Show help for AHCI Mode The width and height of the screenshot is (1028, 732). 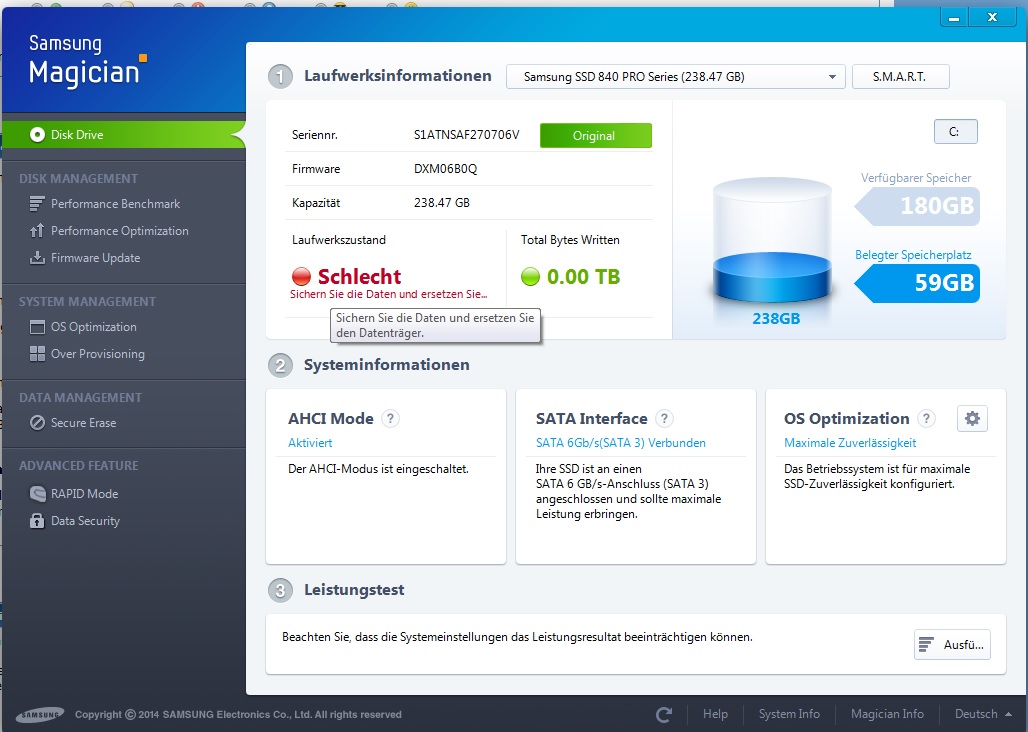click(x=390, y=418)
